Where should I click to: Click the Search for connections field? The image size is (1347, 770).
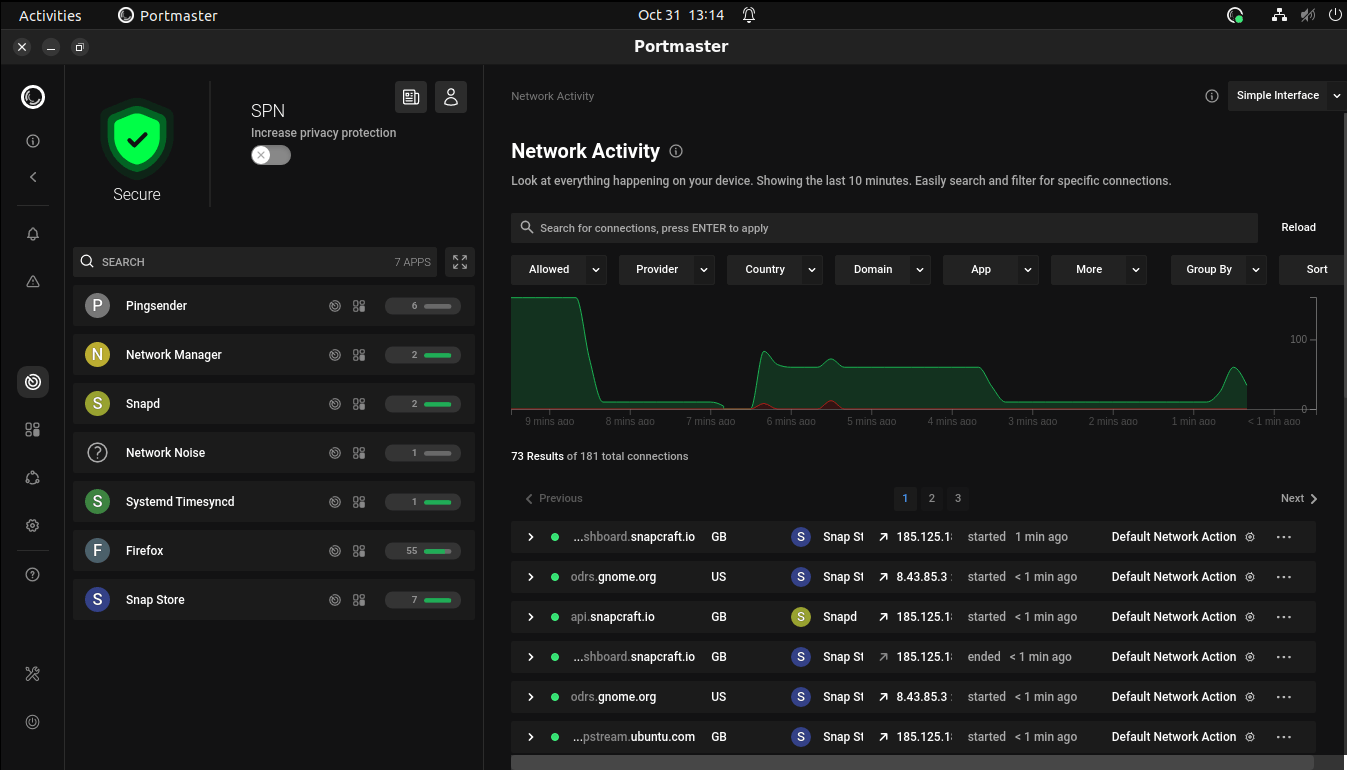pyautogui.click(x=884, y=228)
